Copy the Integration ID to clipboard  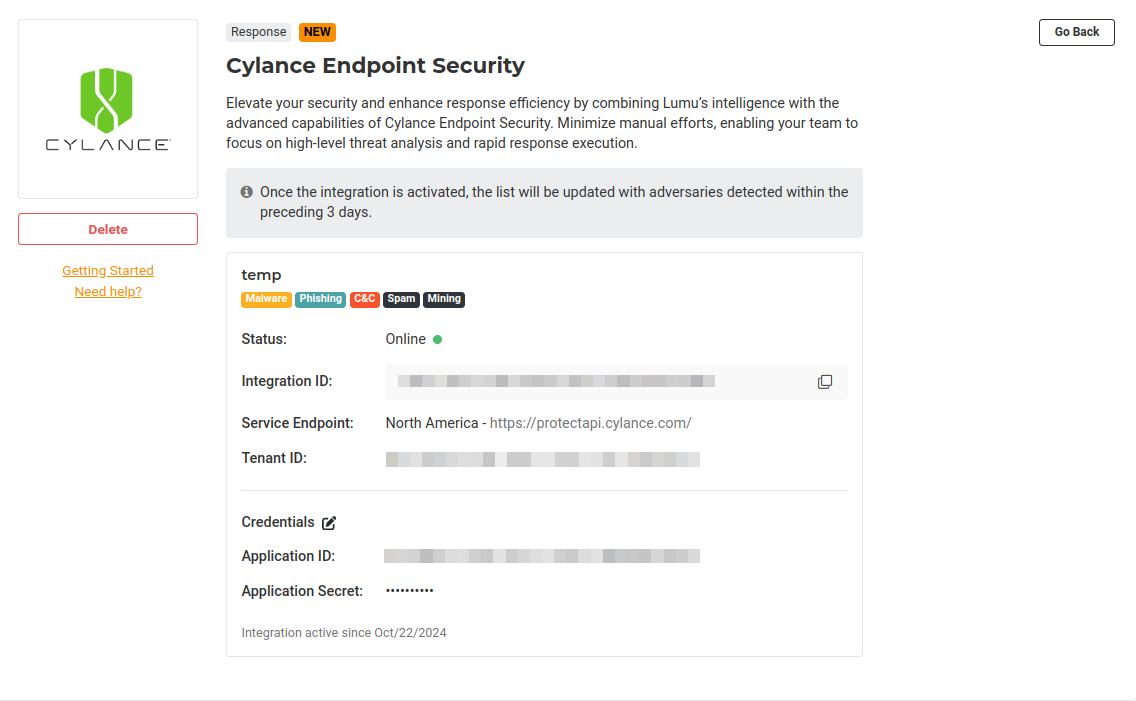pos(825,382)
